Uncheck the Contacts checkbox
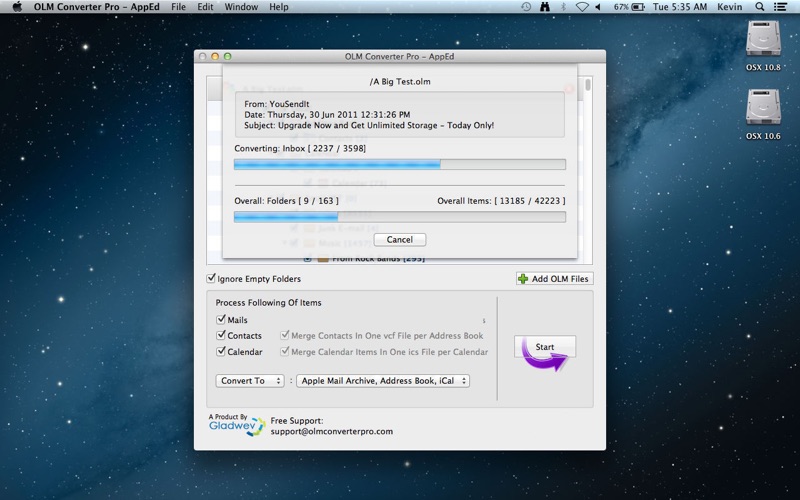Image resolution: width=800 pixels, height=500 pixels. click(x=221, y=335)
